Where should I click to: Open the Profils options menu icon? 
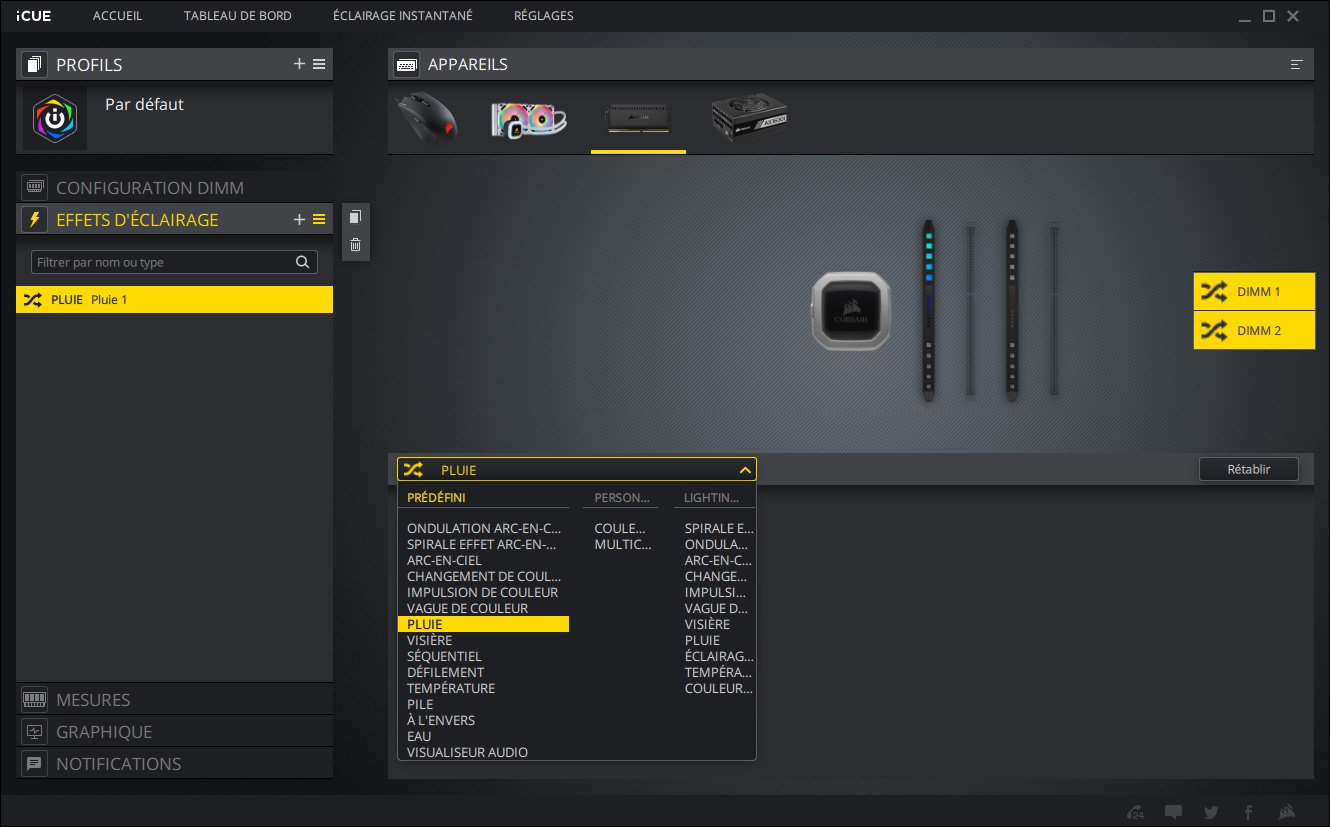tap(319, 64)
